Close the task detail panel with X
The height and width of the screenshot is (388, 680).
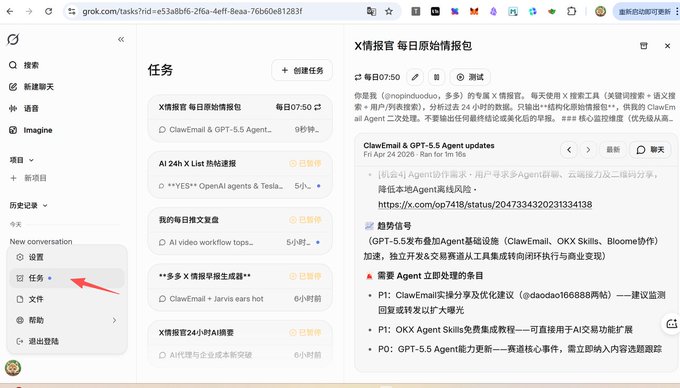[x=667, y=46]
